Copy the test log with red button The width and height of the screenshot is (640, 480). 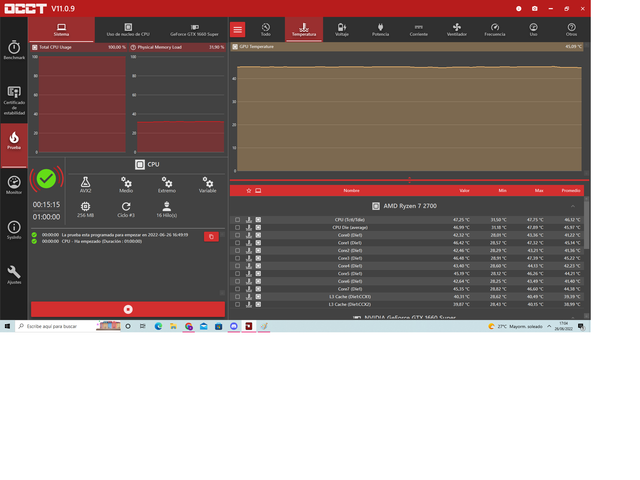[211, 237]
